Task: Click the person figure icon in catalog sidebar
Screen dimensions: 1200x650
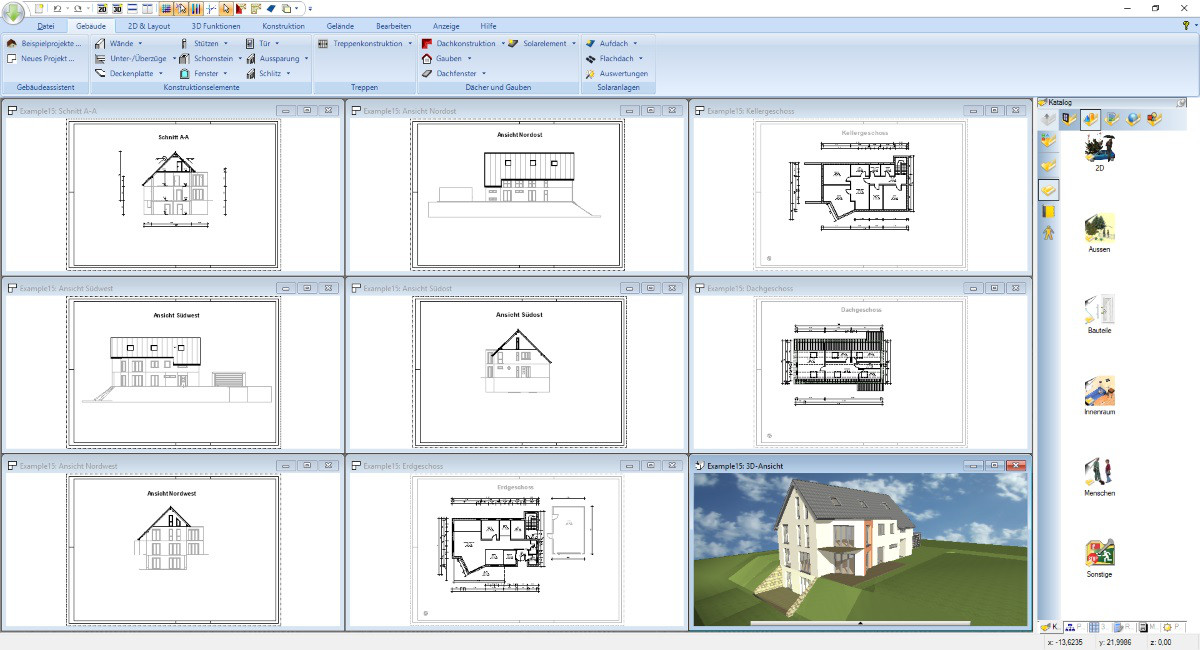Action: click(x=1048, y=233)
